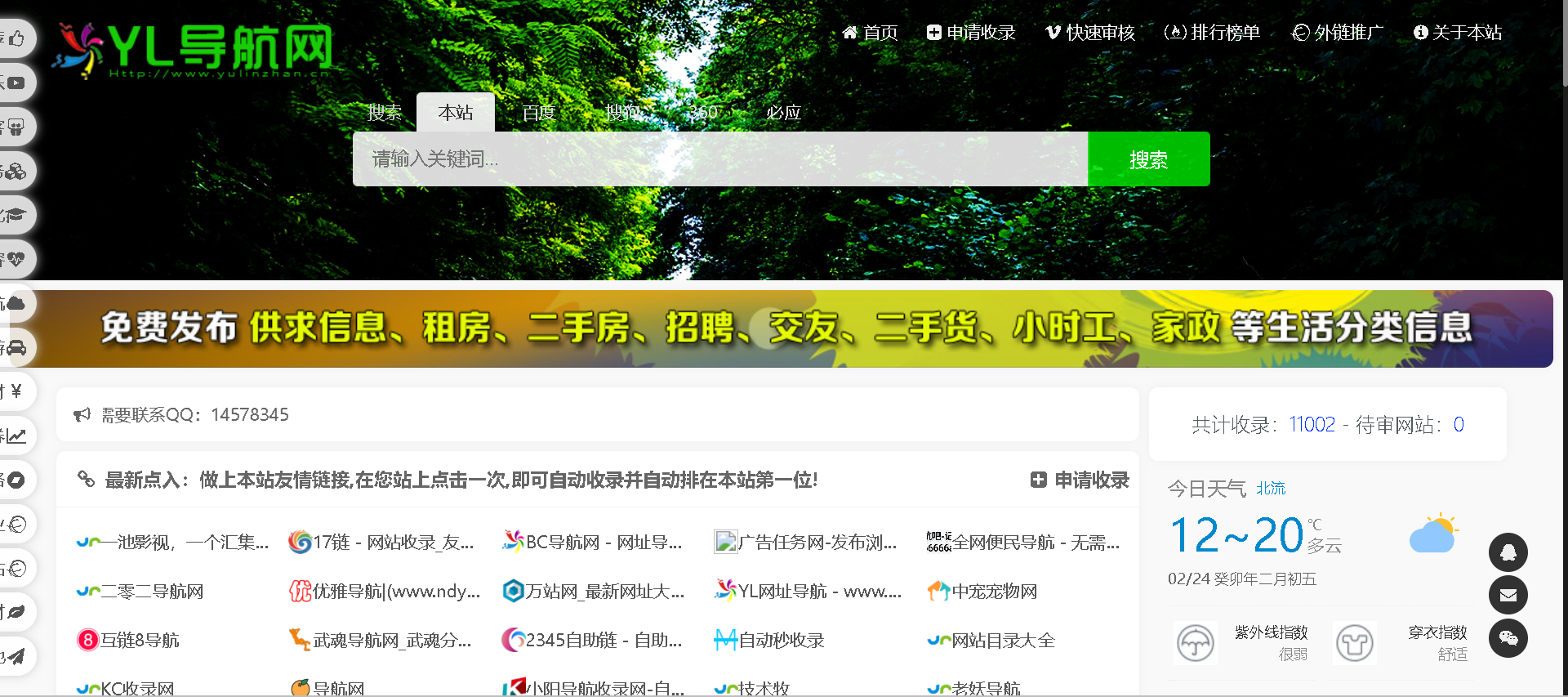The height and width of the screenshot is (697, 1568).
Task: Click the 11002 total sites count
Action: (x=1312, y=425)
